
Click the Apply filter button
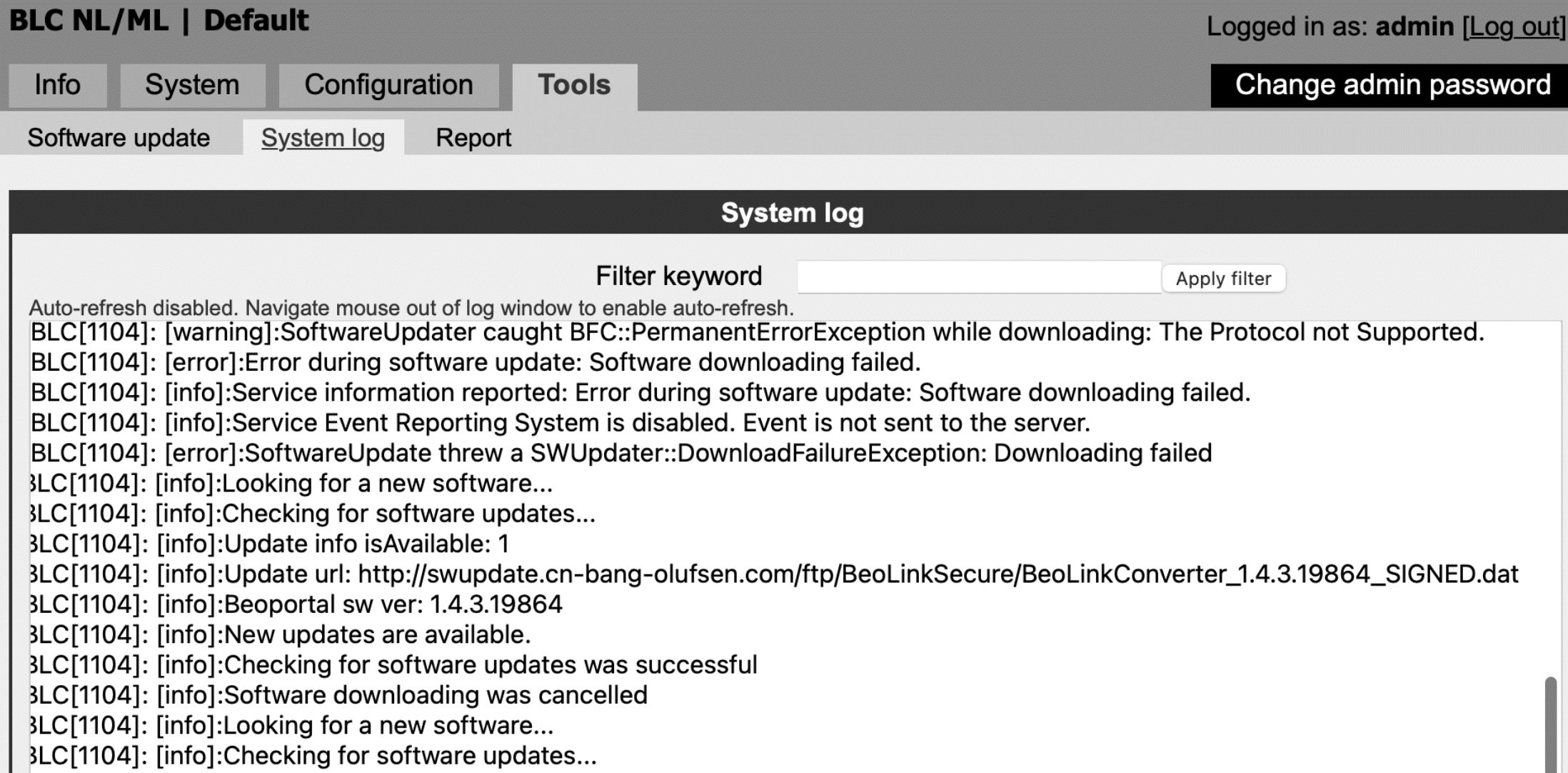tap(1224, 278)
